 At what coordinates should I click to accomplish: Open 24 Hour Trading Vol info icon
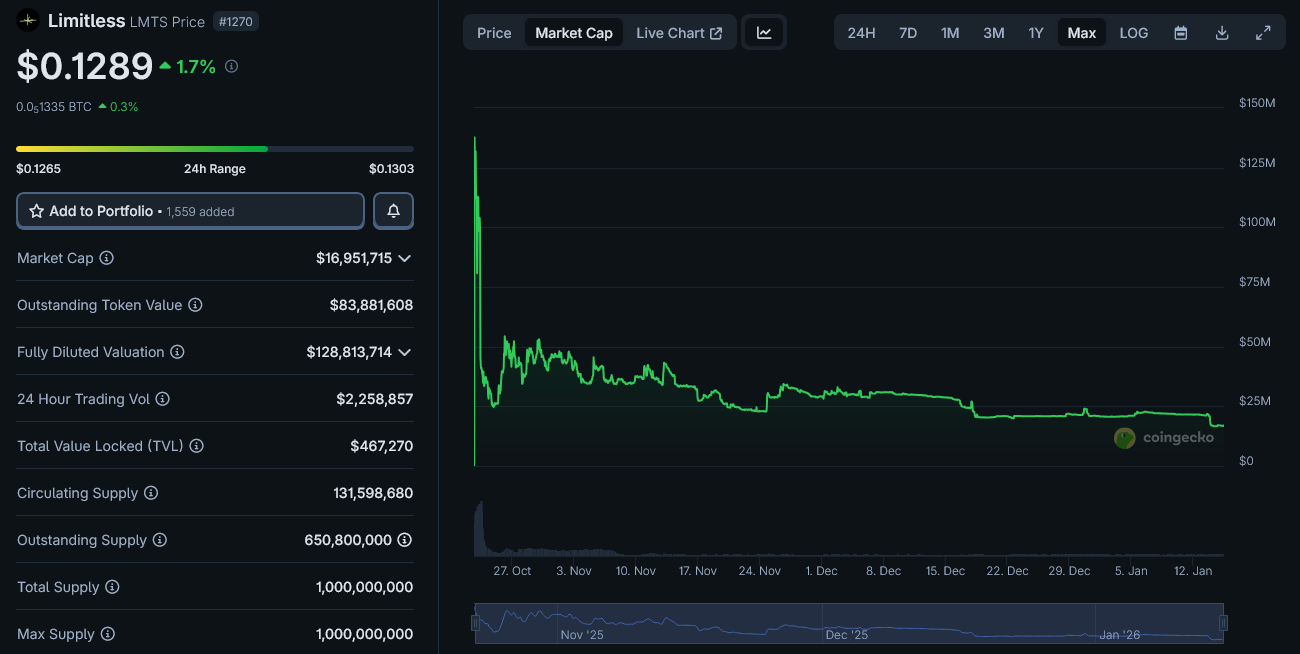coord(163,399)
